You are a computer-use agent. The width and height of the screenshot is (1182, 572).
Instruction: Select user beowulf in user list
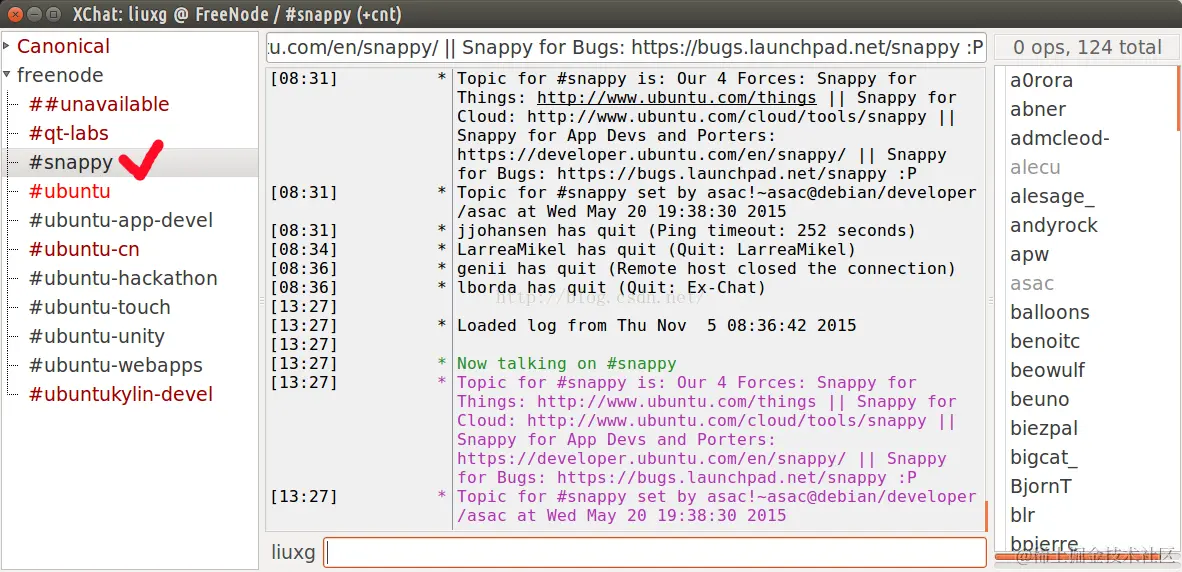click(1048, 370)
